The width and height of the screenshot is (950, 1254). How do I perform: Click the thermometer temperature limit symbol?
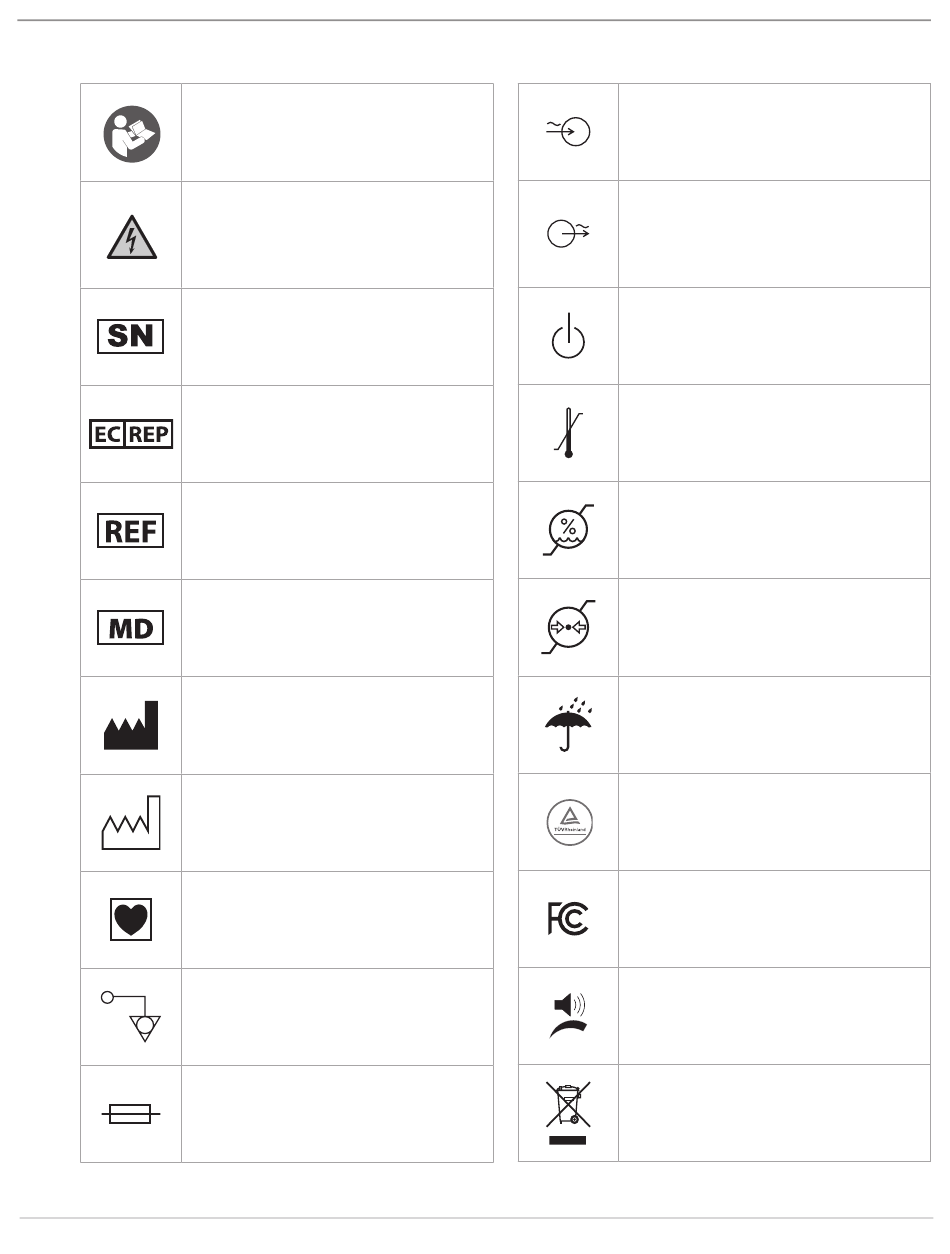(x=569, y=433)
